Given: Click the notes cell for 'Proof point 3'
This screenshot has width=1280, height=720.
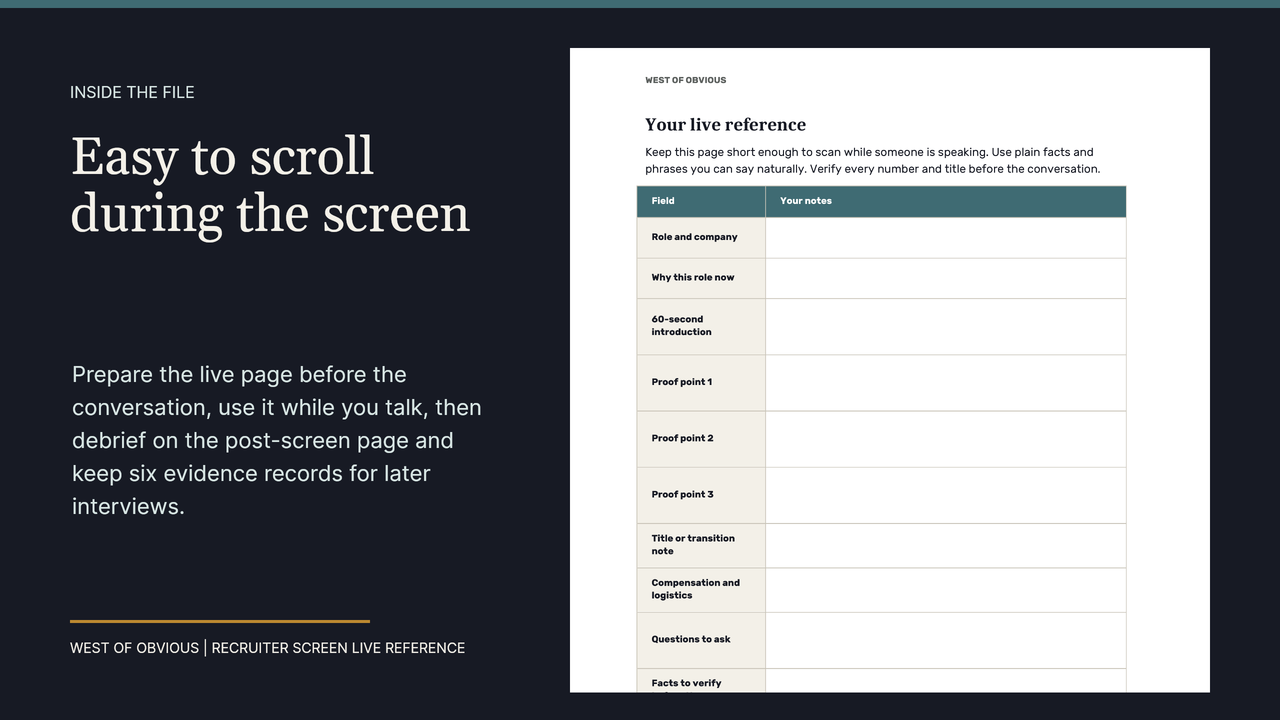Looking at the screenshot, I should coord(946,495).
